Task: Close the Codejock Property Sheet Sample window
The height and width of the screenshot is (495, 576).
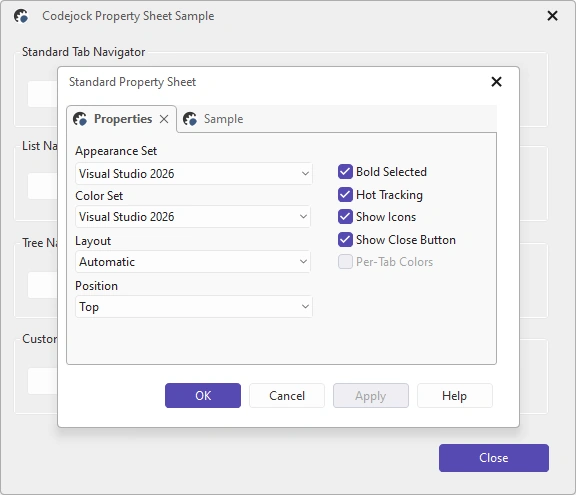Action: pyautogui.click(x=552, y=16)
